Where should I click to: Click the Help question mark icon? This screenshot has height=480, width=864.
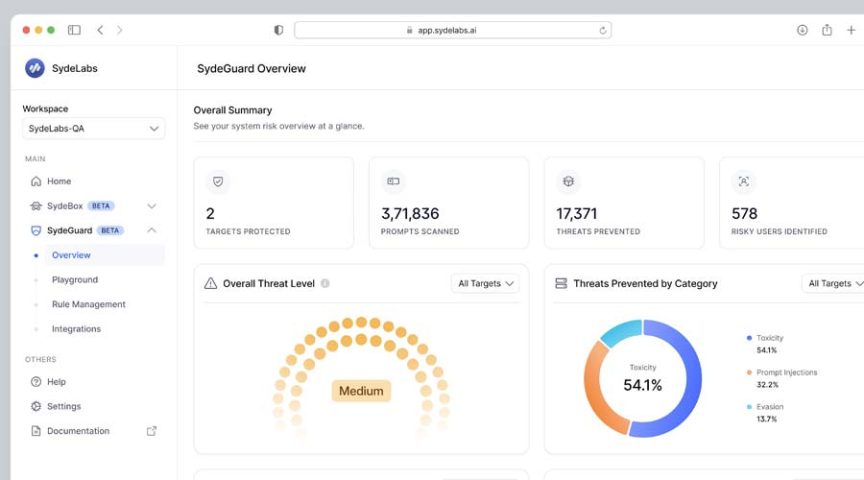(x=36, y=381)
